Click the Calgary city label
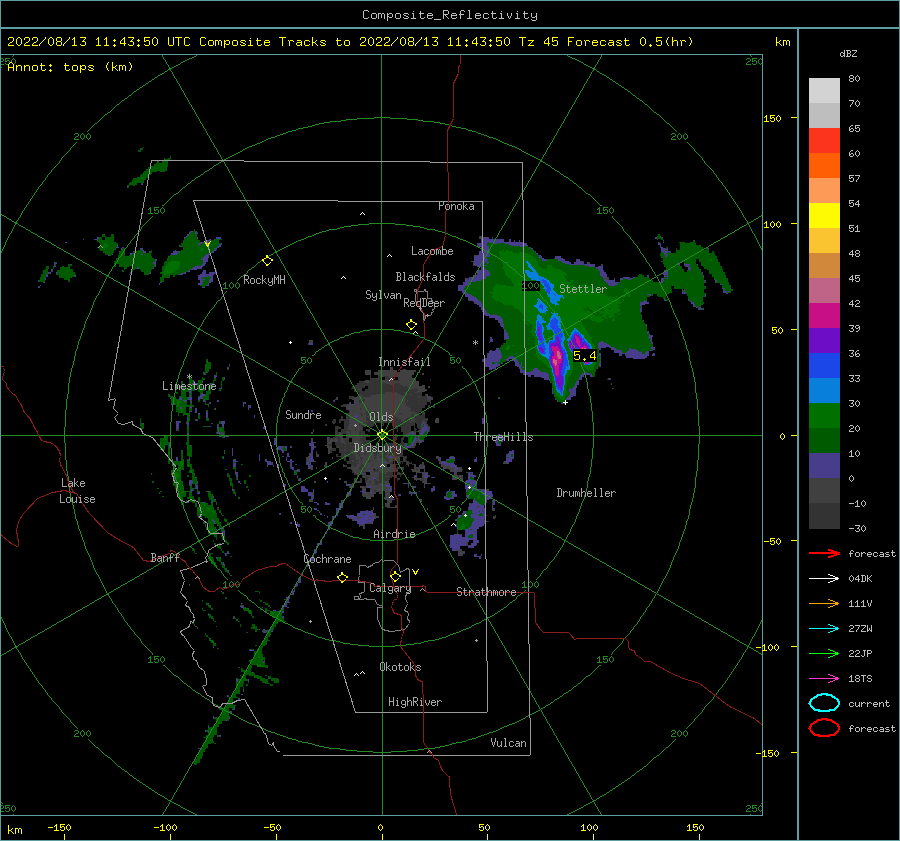Screen dimensions: 900x841 point(390,588)
